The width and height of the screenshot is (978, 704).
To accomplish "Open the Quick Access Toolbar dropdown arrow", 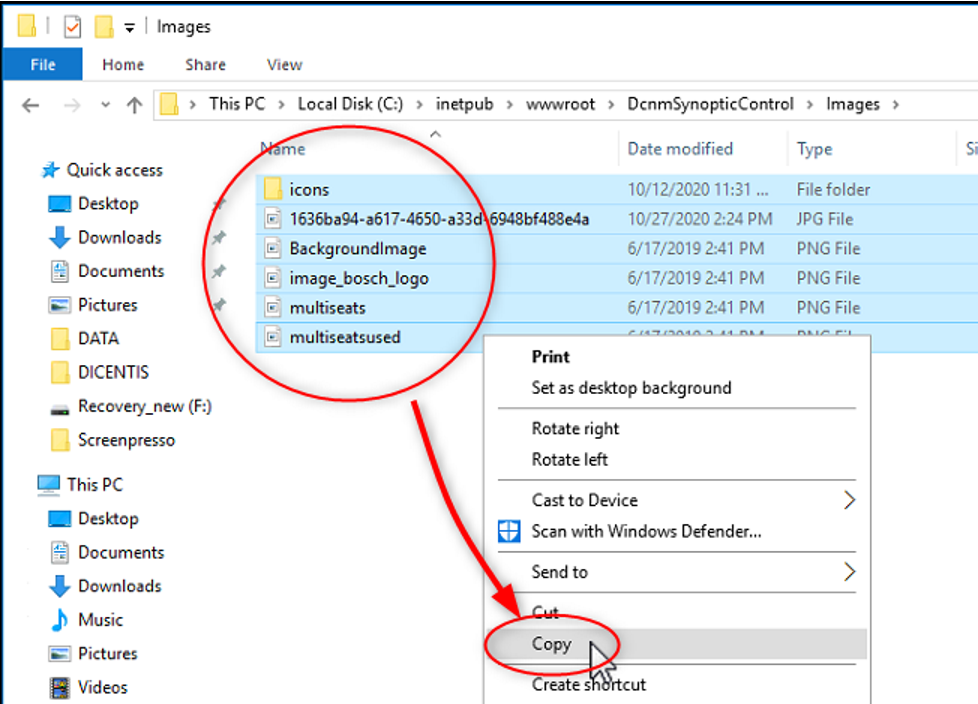I will tap(129, 28).
